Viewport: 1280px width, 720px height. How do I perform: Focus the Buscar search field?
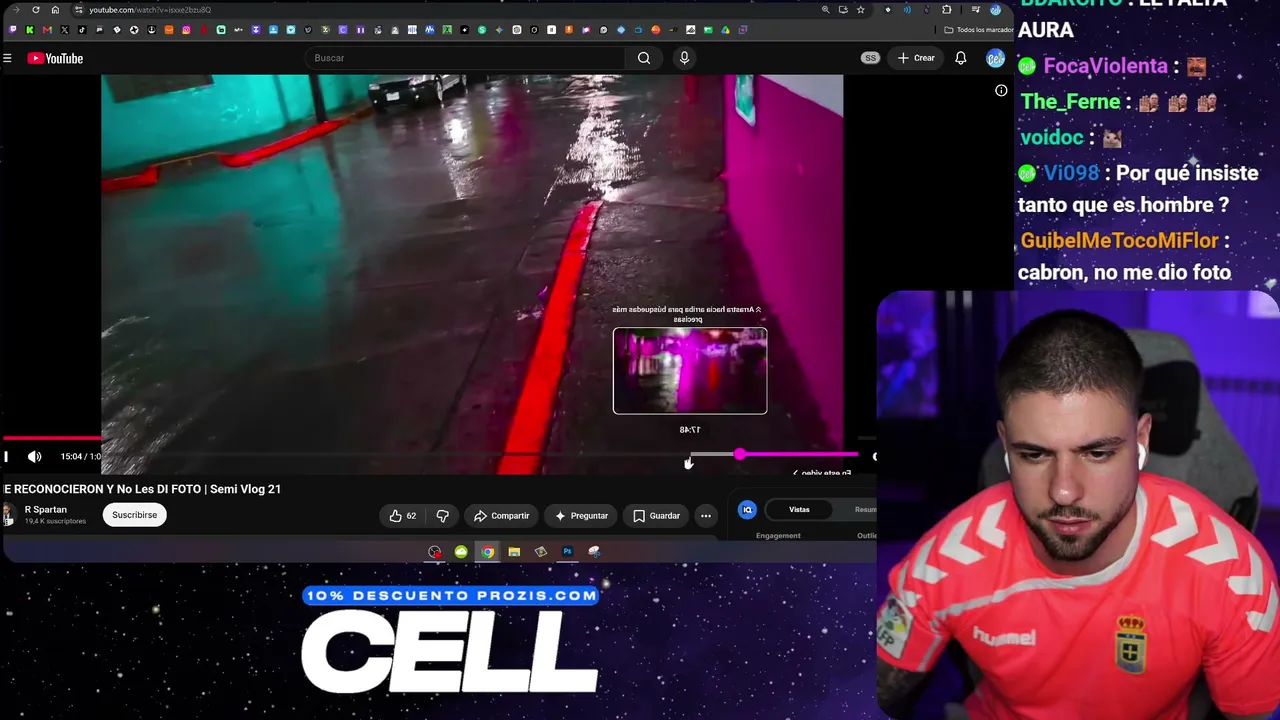pos(467,58)
